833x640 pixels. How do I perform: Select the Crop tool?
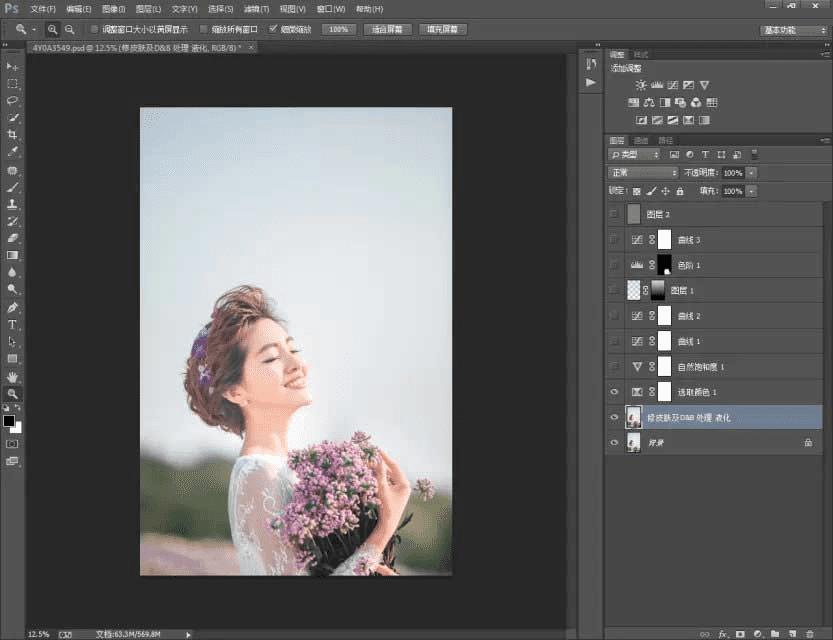click(x=13, y=134)
